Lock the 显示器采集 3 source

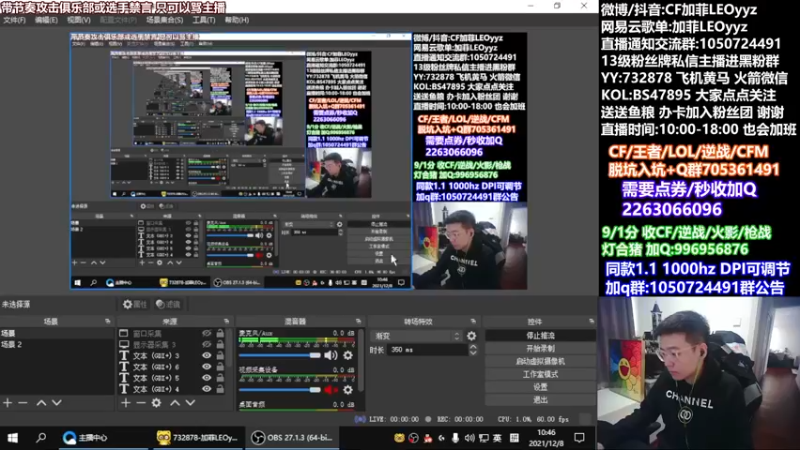220,344
